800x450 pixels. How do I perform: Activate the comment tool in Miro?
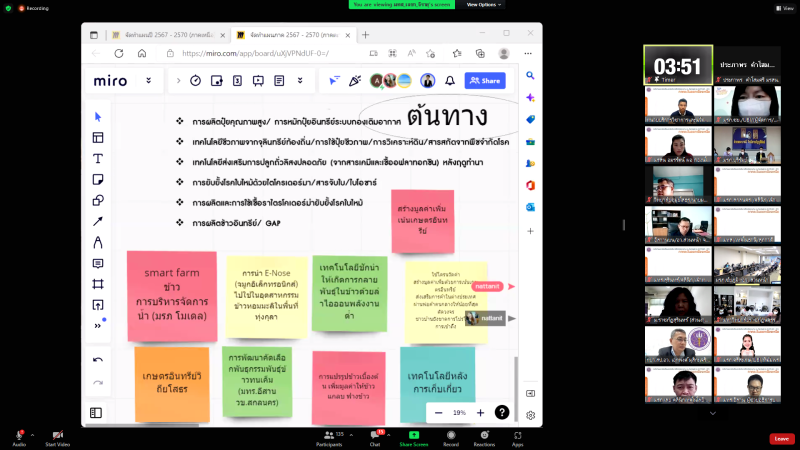(x=98, y=263)
